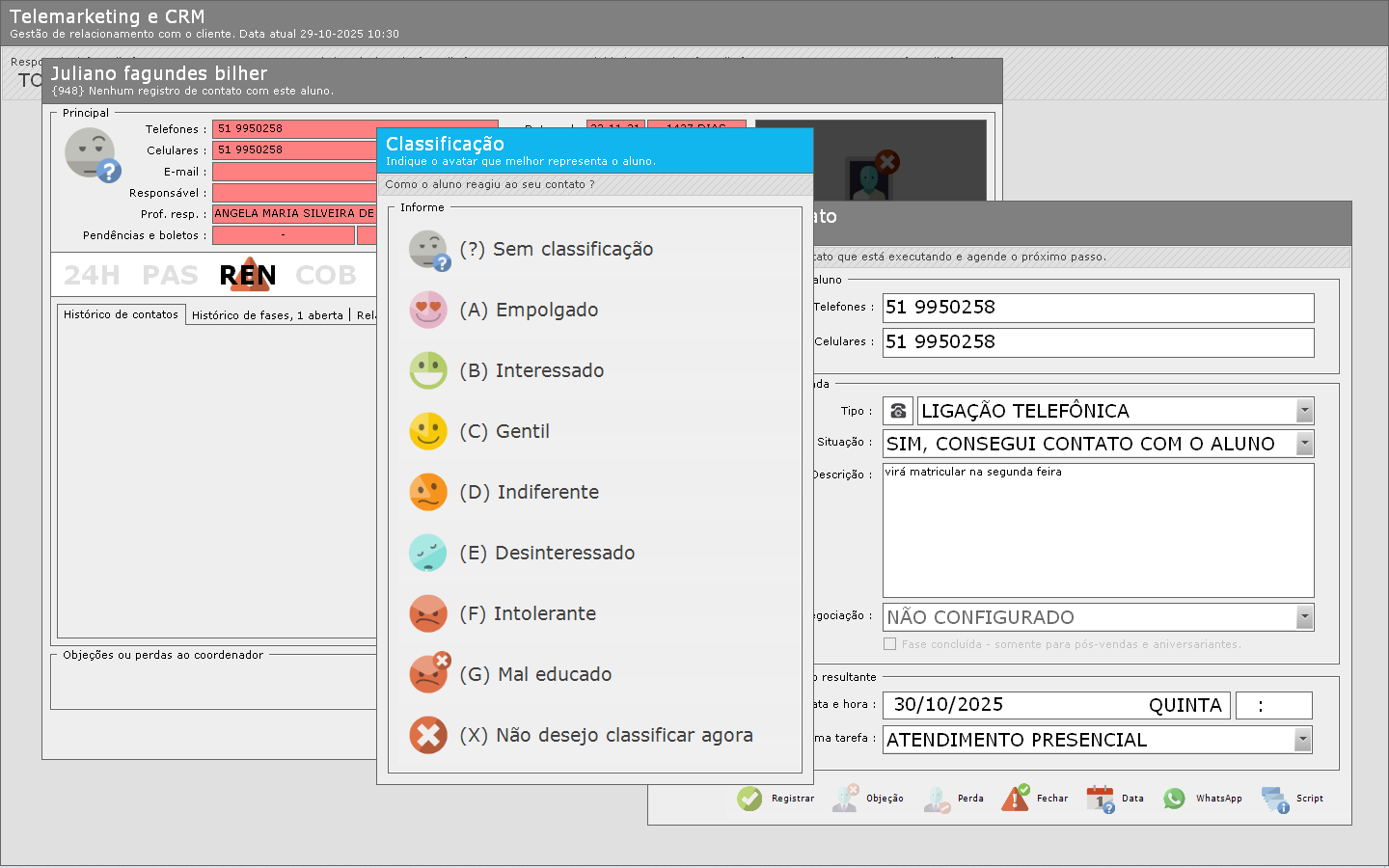
Task: Open the Histórico de contatos tab
Action: tap(121, 314)
